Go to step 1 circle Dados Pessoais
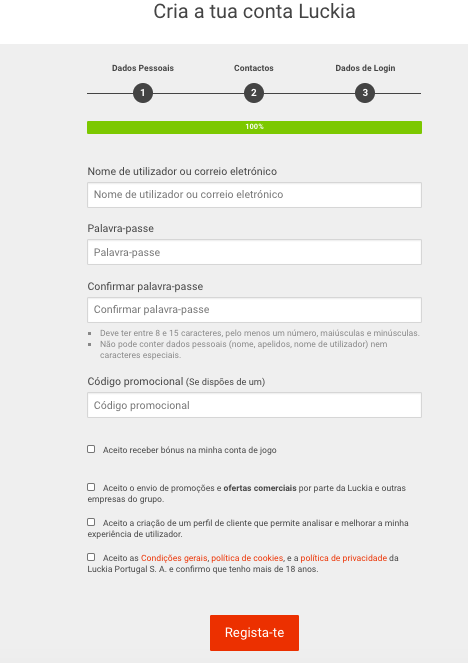 pyautogui.click(x=143, y=93)
